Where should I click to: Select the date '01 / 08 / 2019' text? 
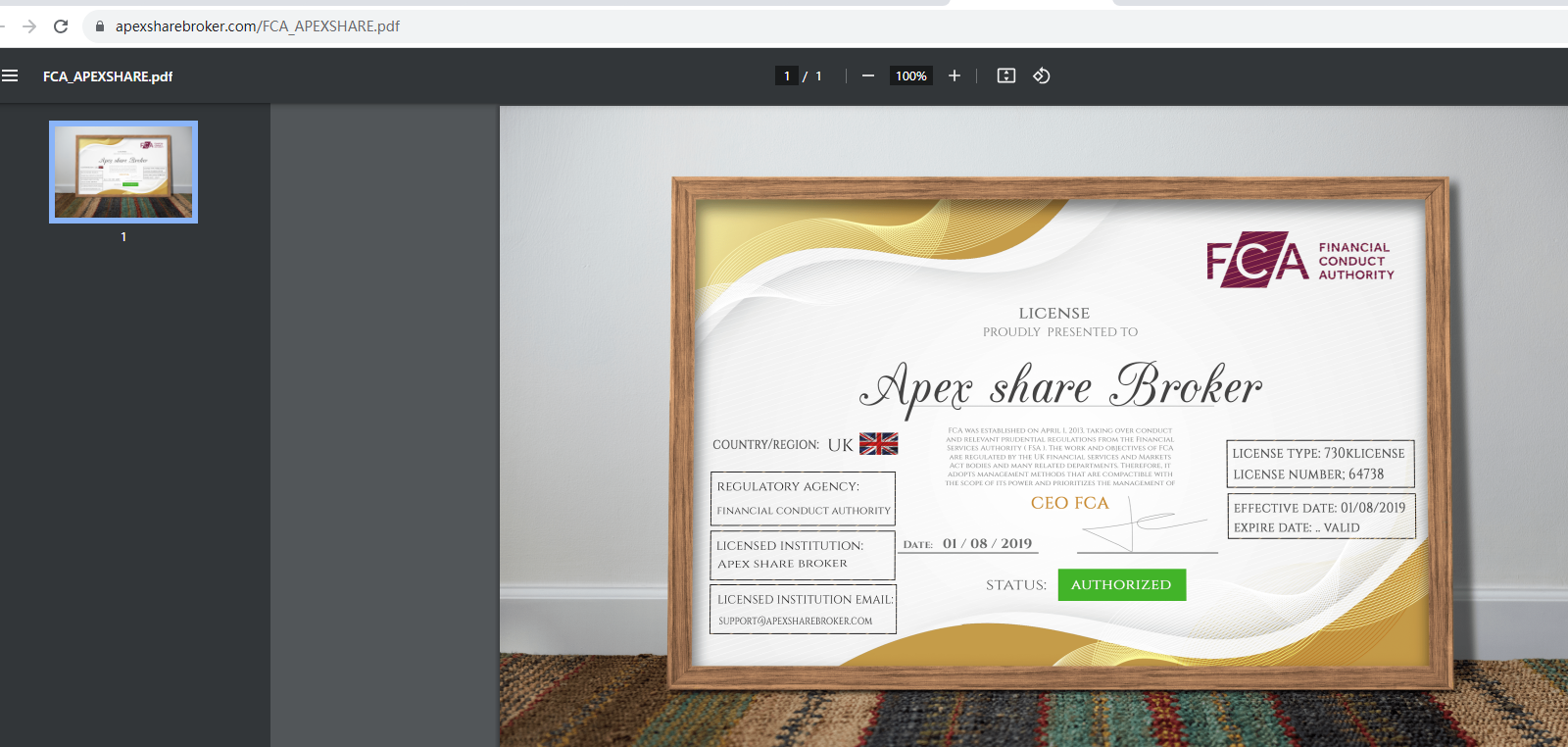988,544
